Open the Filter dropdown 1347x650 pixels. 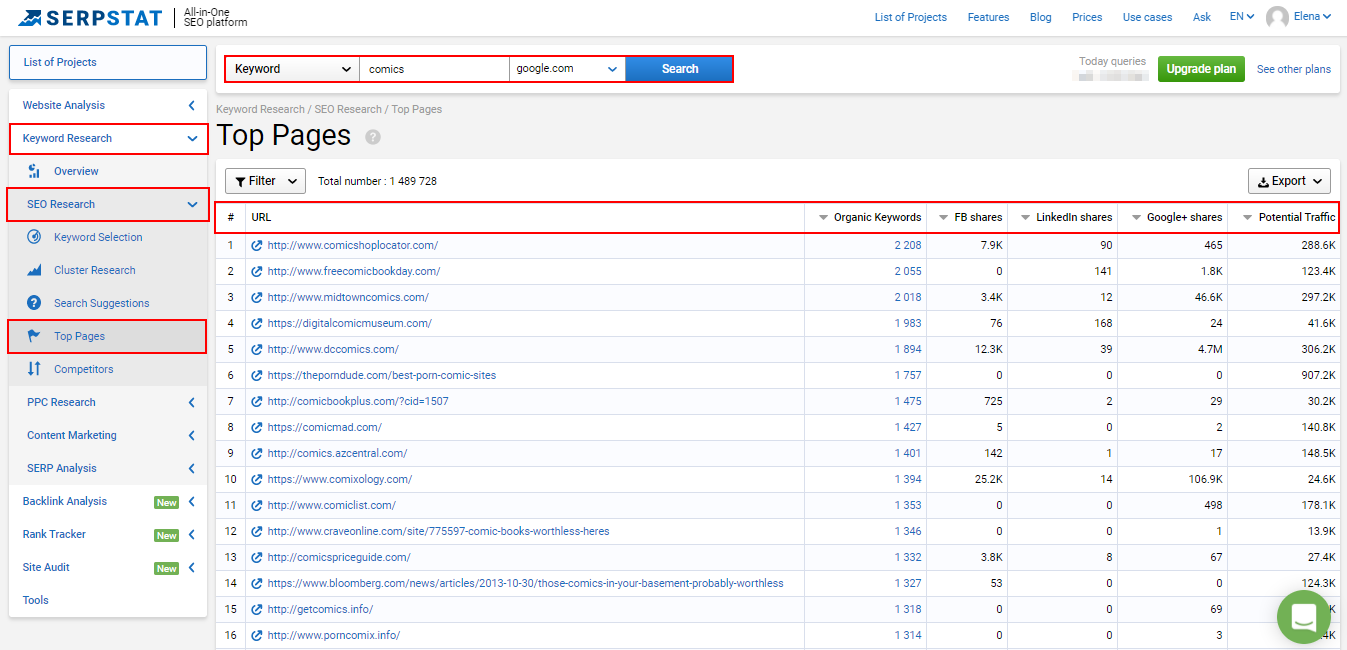pos(265,181)
